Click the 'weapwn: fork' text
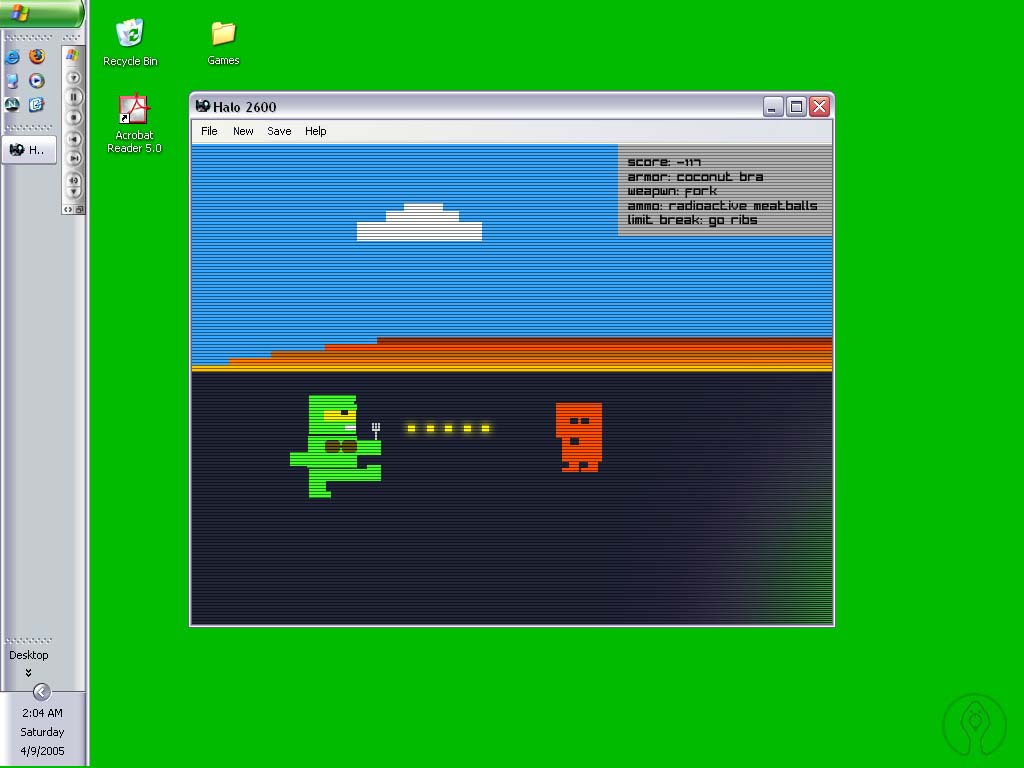Screen dimensions: 1024x768 coord(672,191)
